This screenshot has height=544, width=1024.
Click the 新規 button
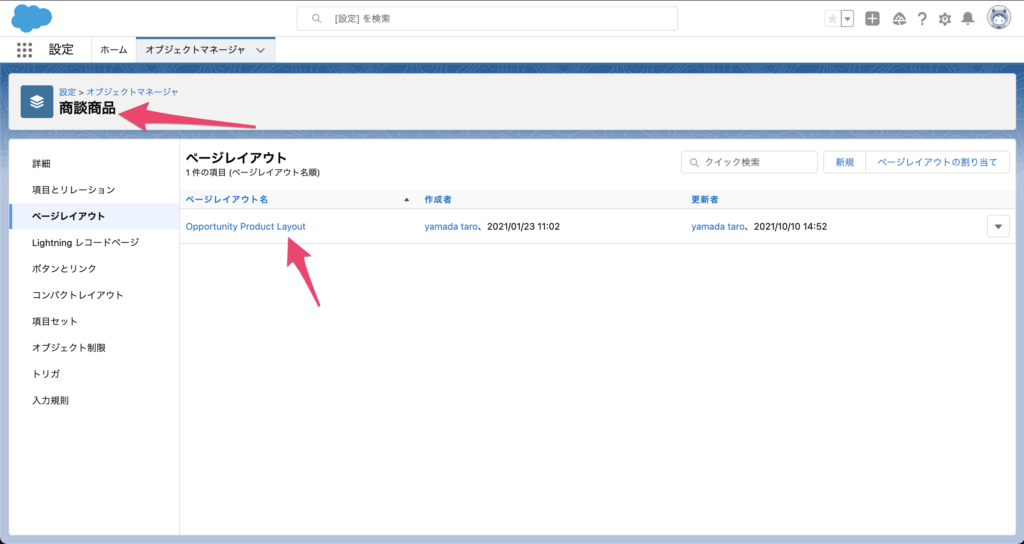pos(844,162)
